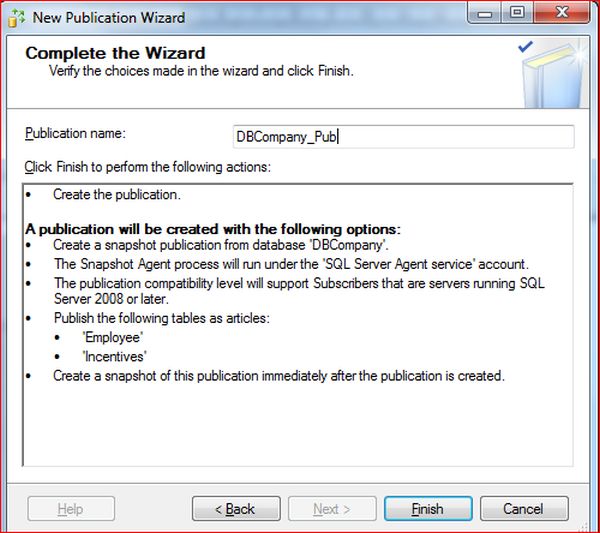Click 'Verify the choices made in the wizard' text

pos(201,71)
